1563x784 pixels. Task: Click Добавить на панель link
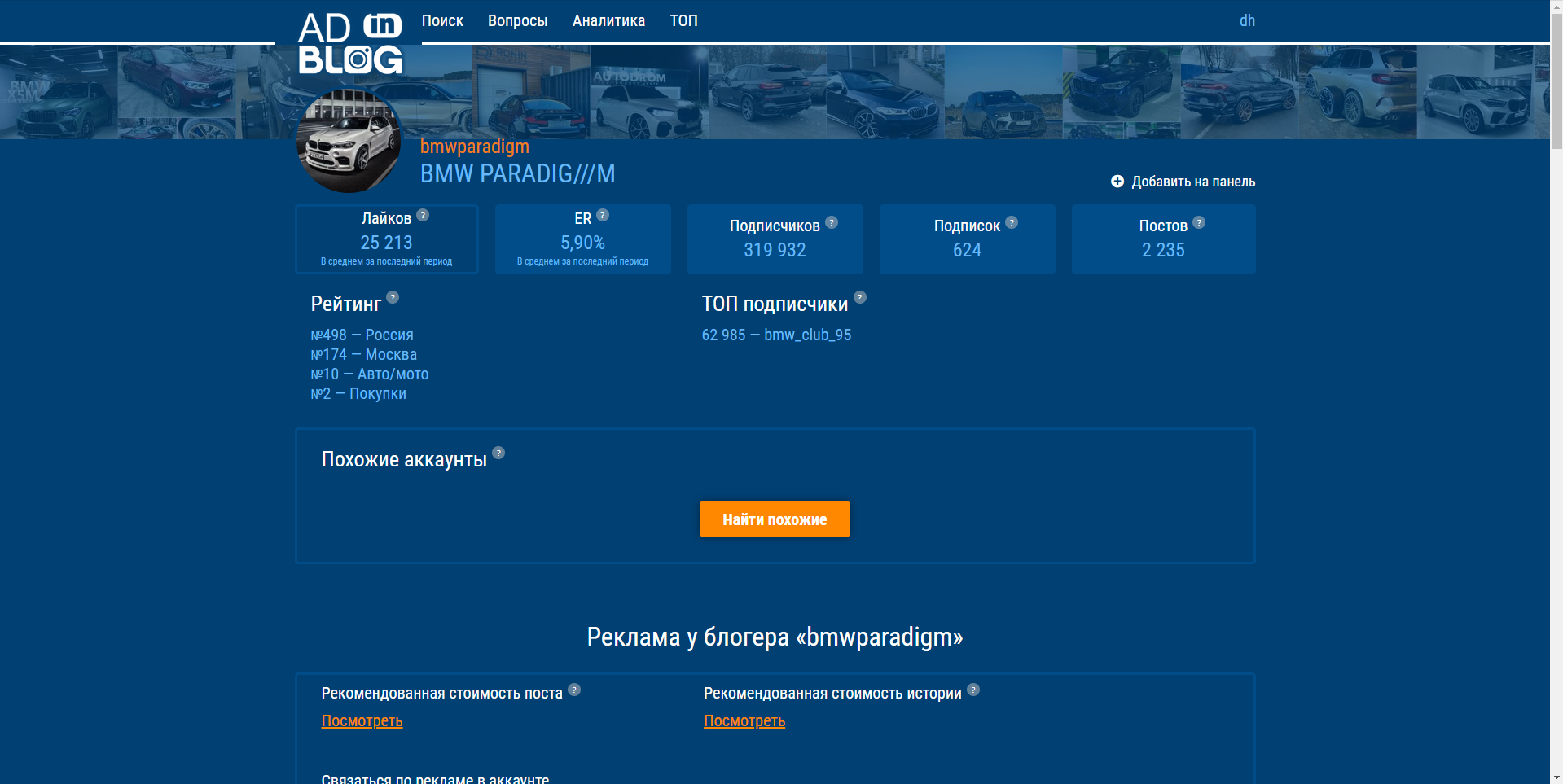pos(1193,182)
